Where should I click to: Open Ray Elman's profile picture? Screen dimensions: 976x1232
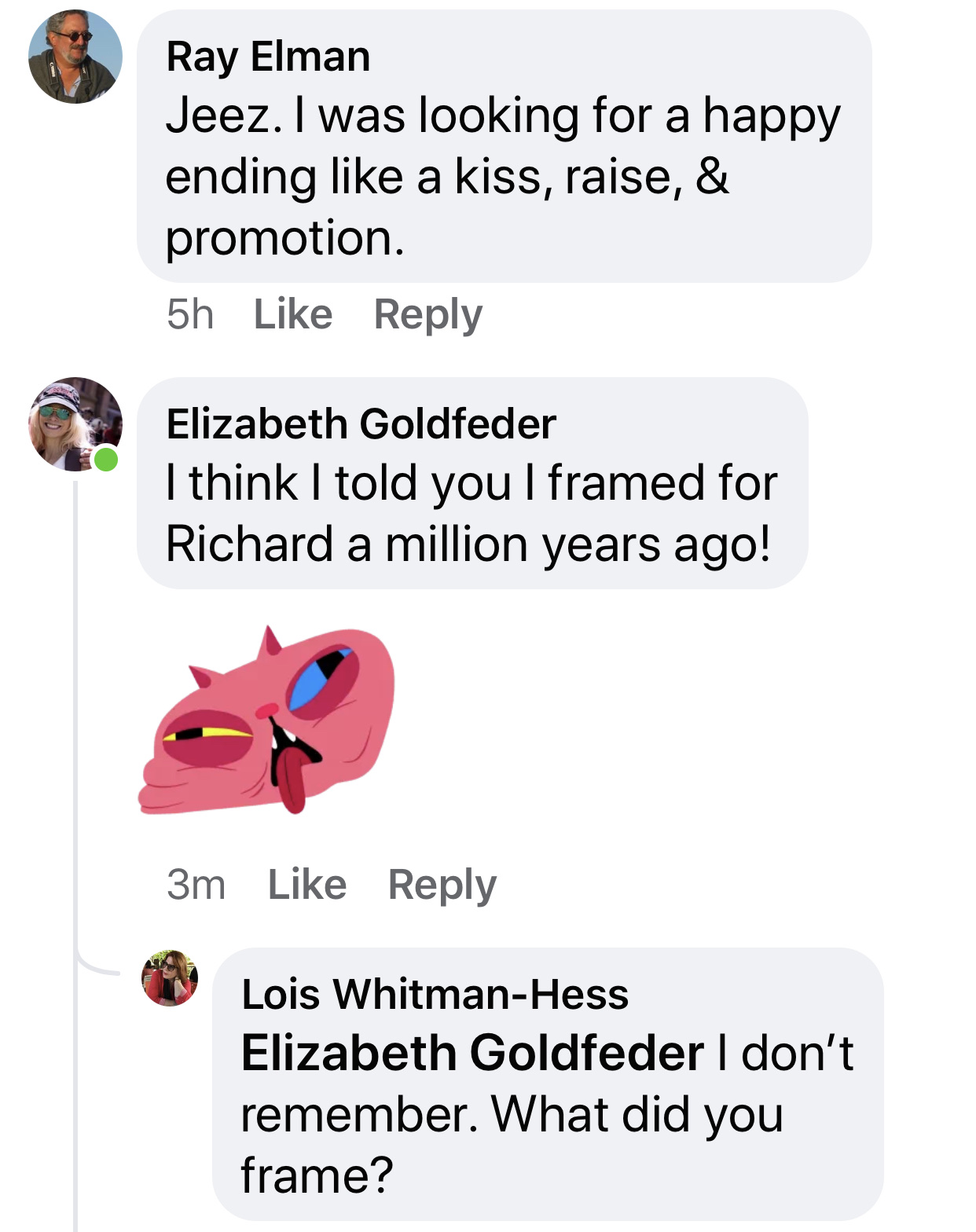point(75,57)
